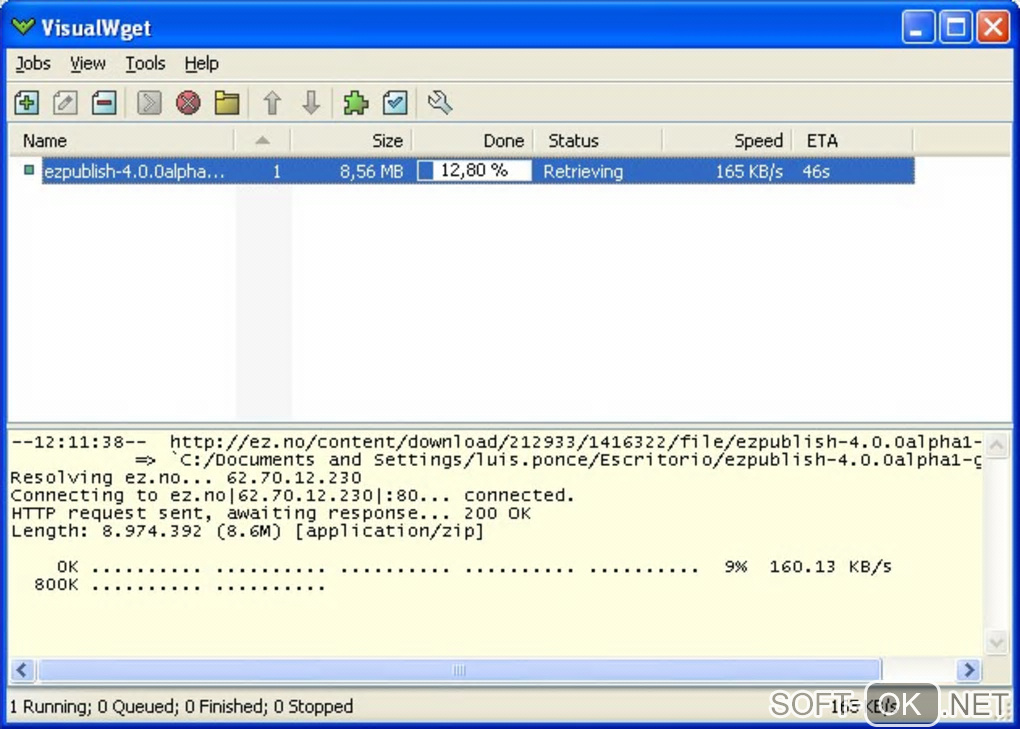Click the New job icon with green plus
Viewport: 1020px width, 729px height.
tap(27, 103)
